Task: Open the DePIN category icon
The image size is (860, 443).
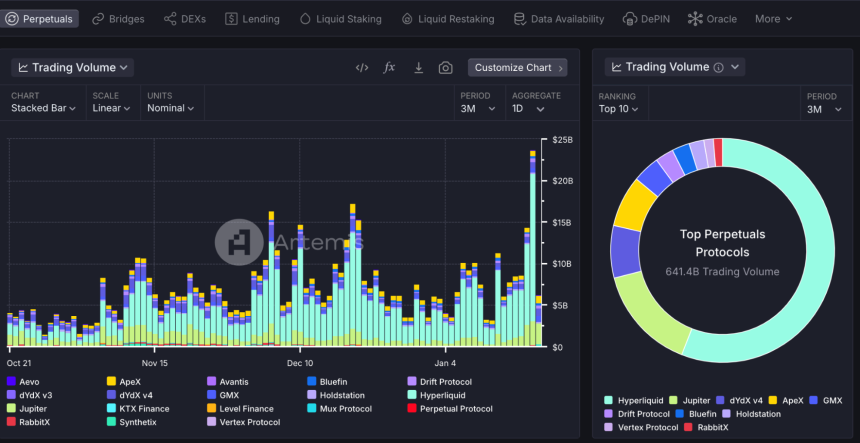Action: [630, 19]
